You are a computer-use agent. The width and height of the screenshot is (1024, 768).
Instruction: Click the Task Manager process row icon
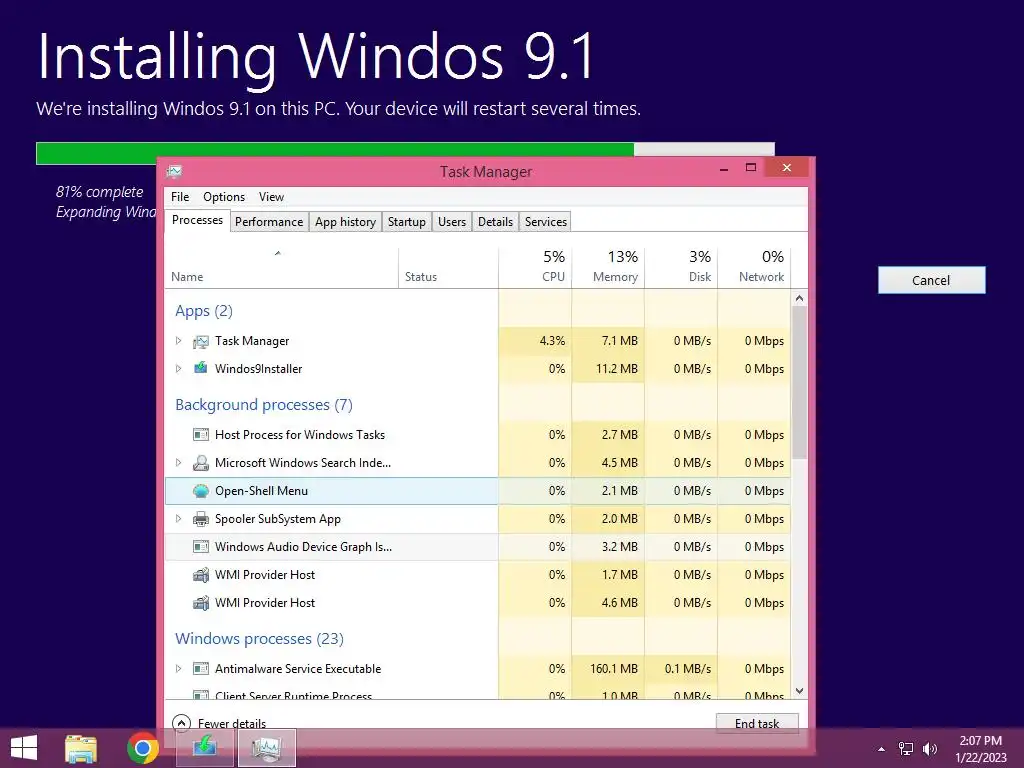tap(200, 341)
